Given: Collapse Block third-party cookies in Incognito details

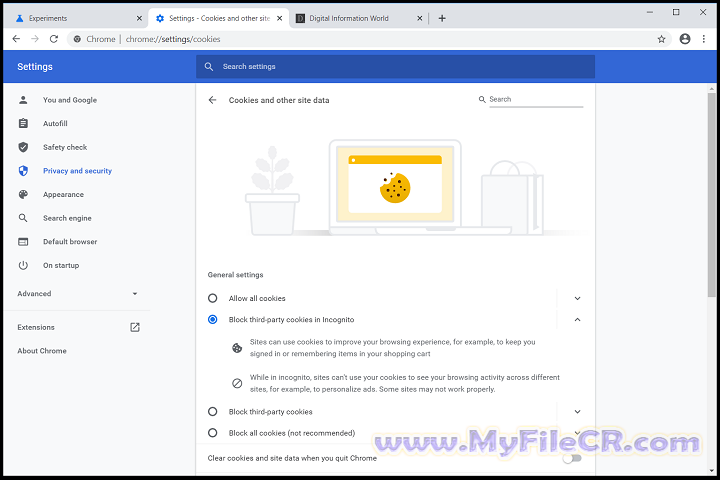Looking at the screenshot, I should pos(577,319).
